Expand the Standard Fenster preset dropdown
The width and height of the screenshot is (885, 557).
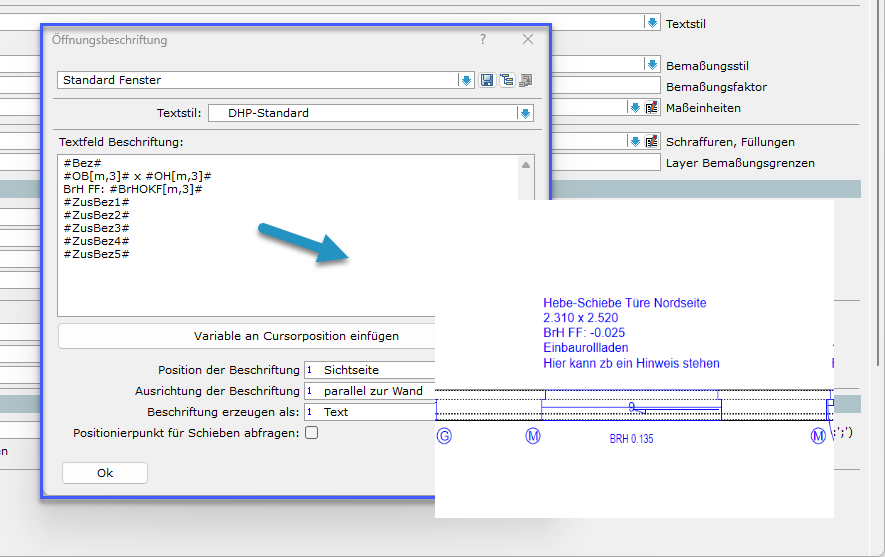click(x=466, y=80)
